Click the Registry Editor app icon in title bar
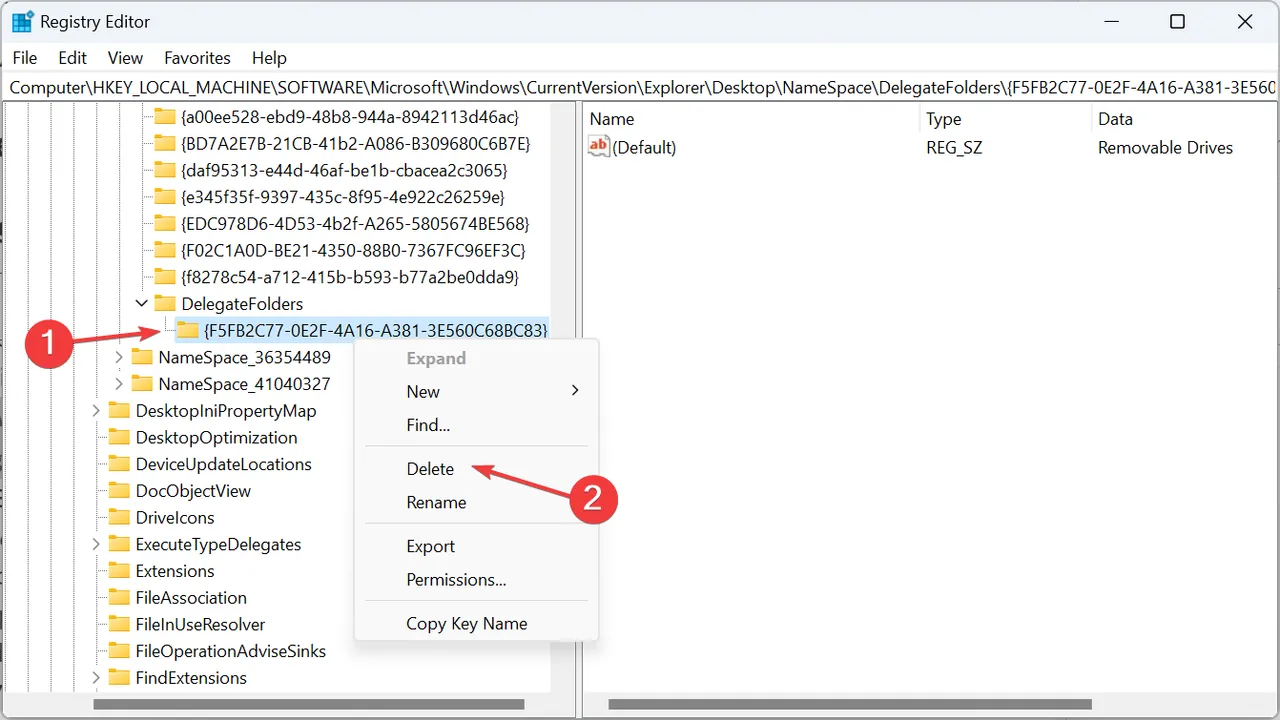Screen dimensions: 1280x720 point(23,22)
